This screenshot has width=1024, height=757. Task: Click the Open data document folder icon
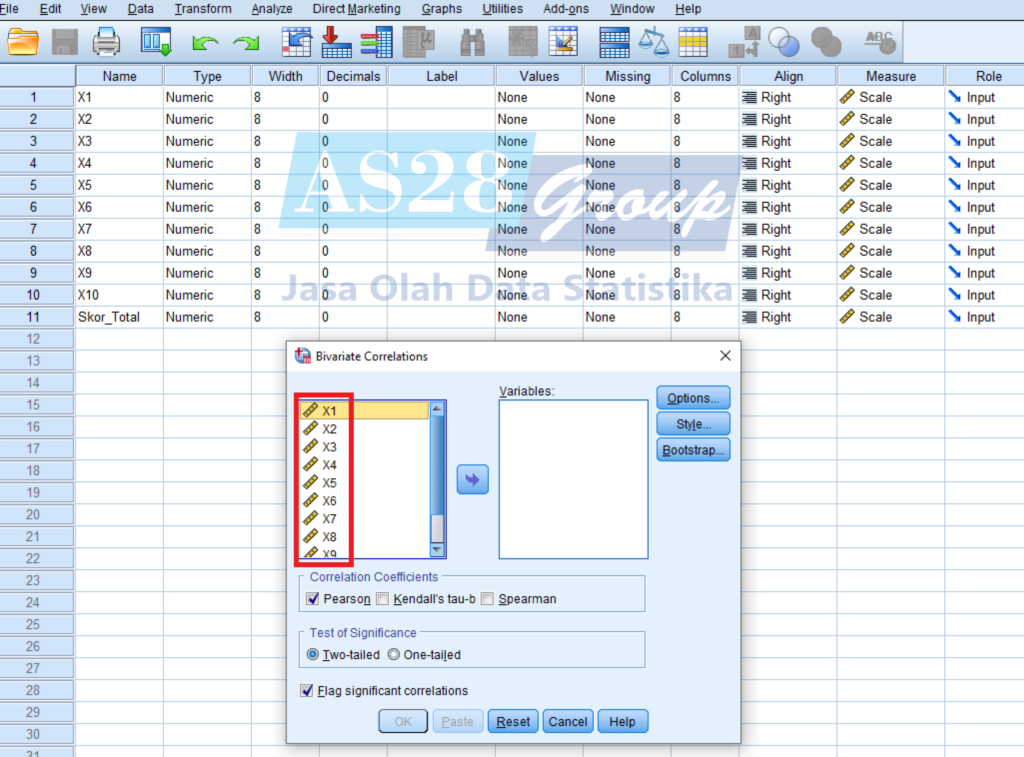[x=22, y=42]
